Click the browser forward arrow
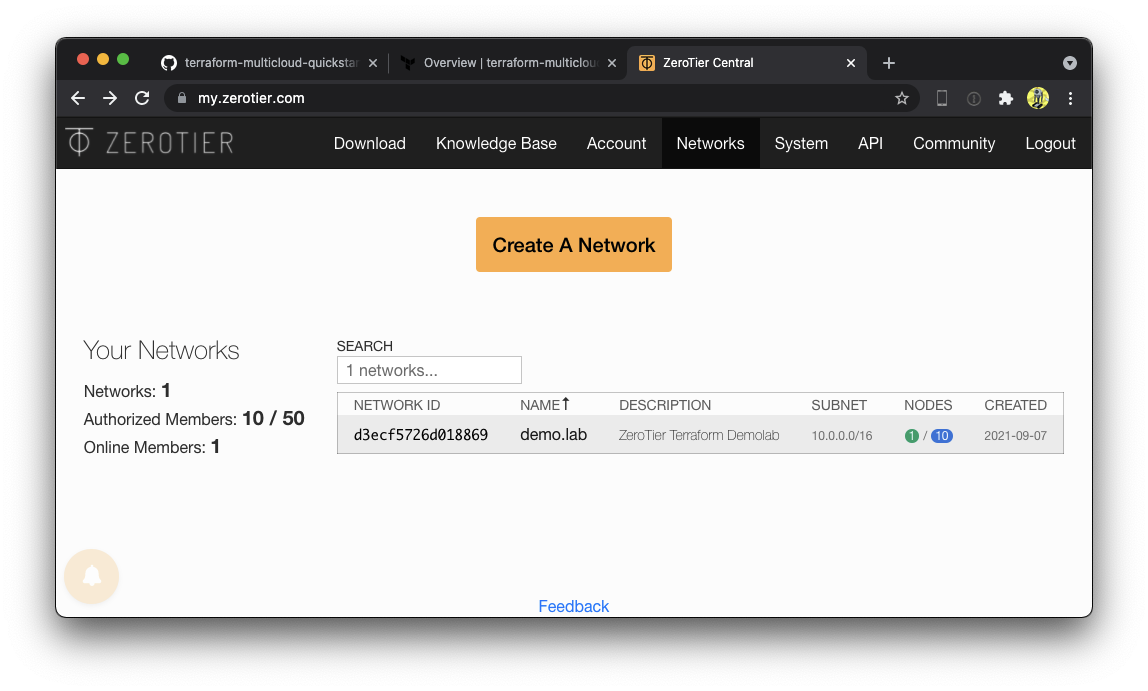Image resolution: width=1148 pixels, height=691 pixels. [110, 98]
